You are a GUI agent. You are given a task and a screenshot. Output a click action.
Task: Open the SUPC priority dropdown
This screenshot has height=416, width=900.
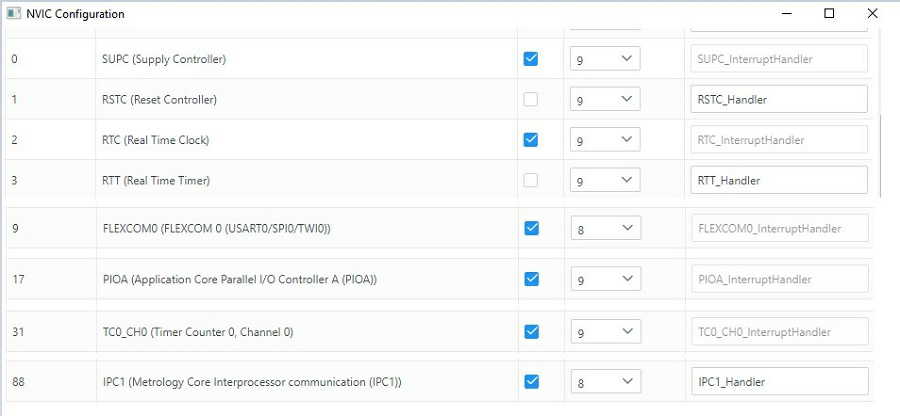click(x=606, y=59)
